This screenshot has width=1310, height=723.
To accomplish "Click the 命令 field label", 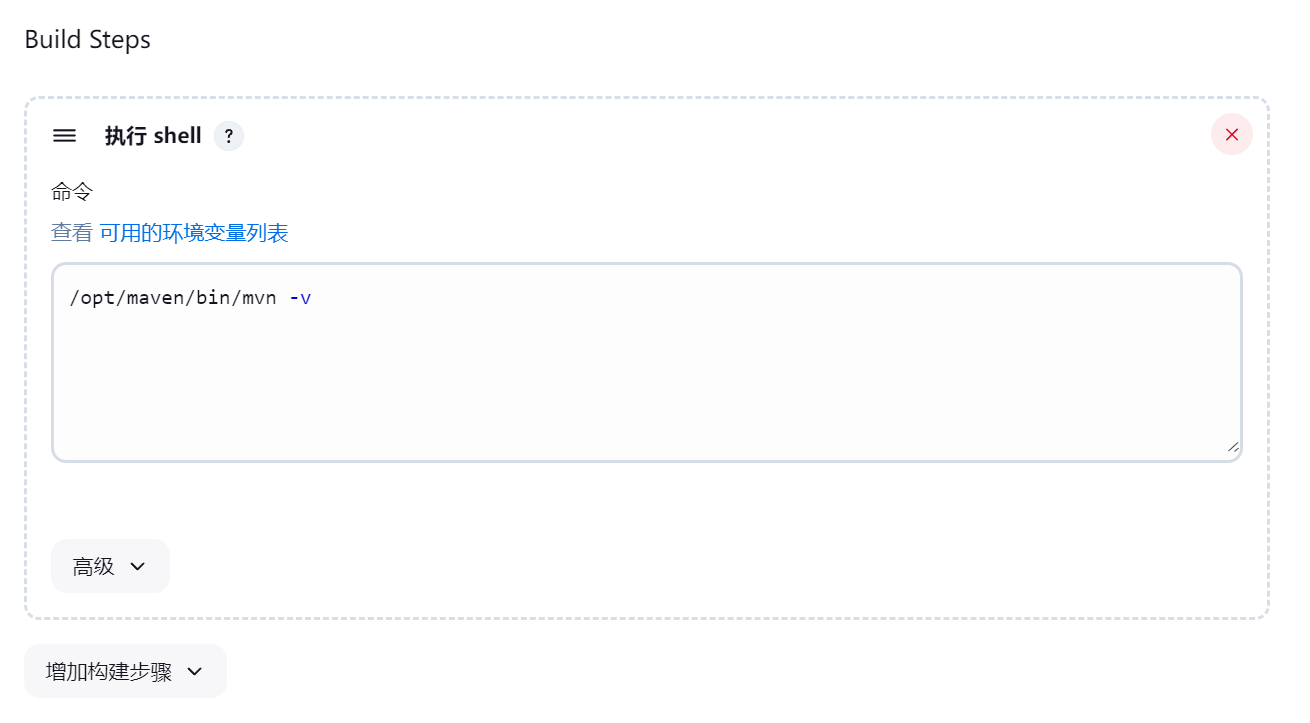I will 72,191.
